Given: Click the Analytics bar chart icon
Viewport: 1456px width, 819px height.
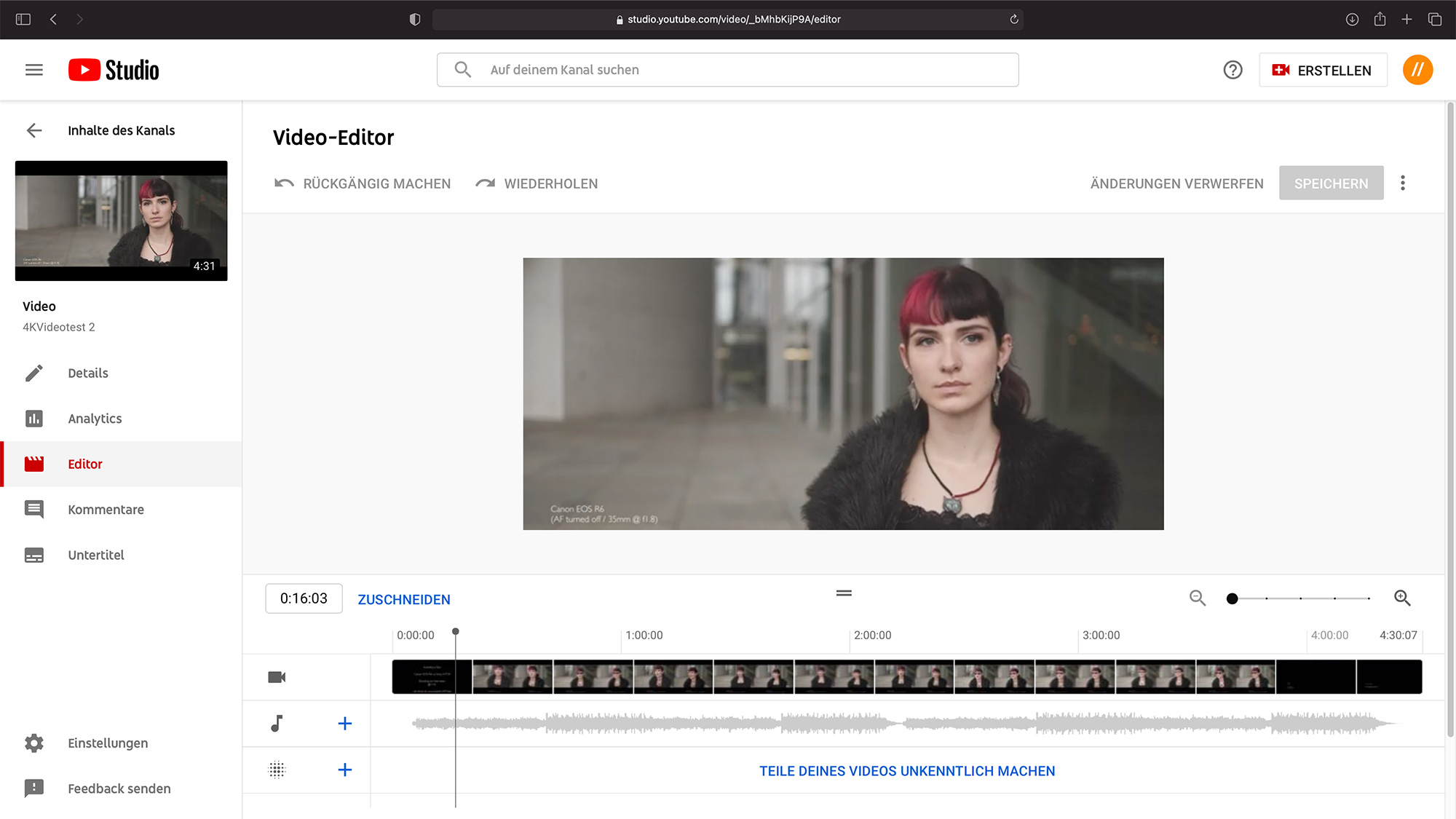Looking at the screenshot, I should (34, 419).
